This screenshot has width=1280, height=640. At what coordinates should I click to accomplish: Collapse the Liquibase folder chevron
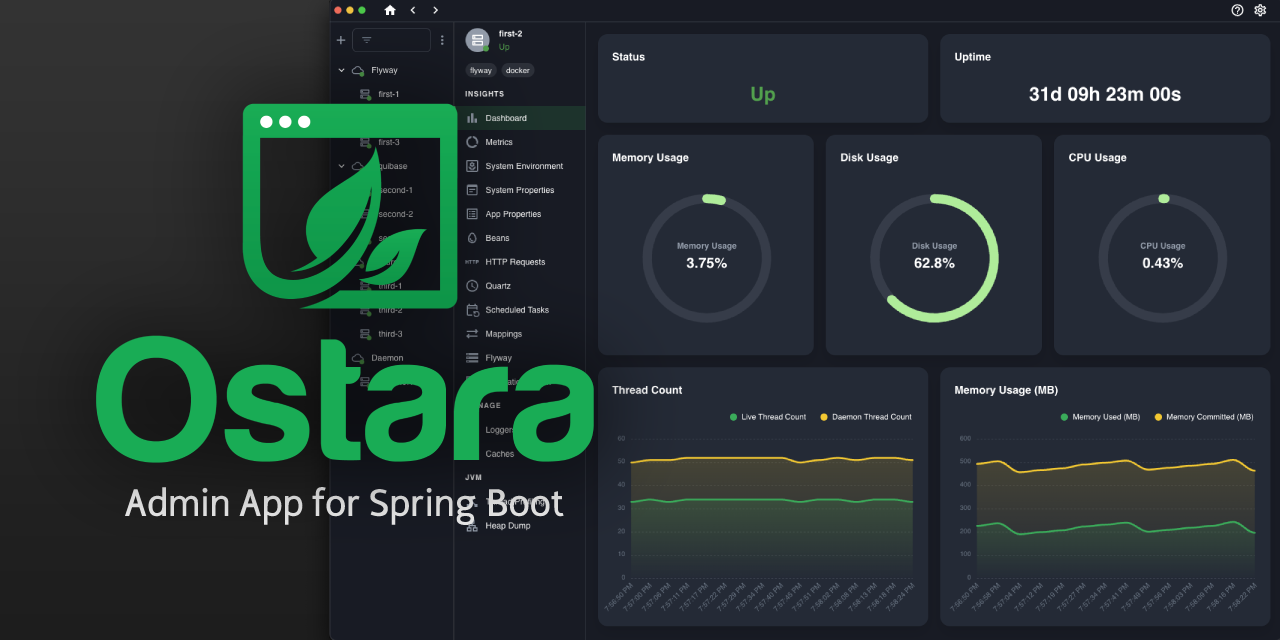tap(342, 167)
